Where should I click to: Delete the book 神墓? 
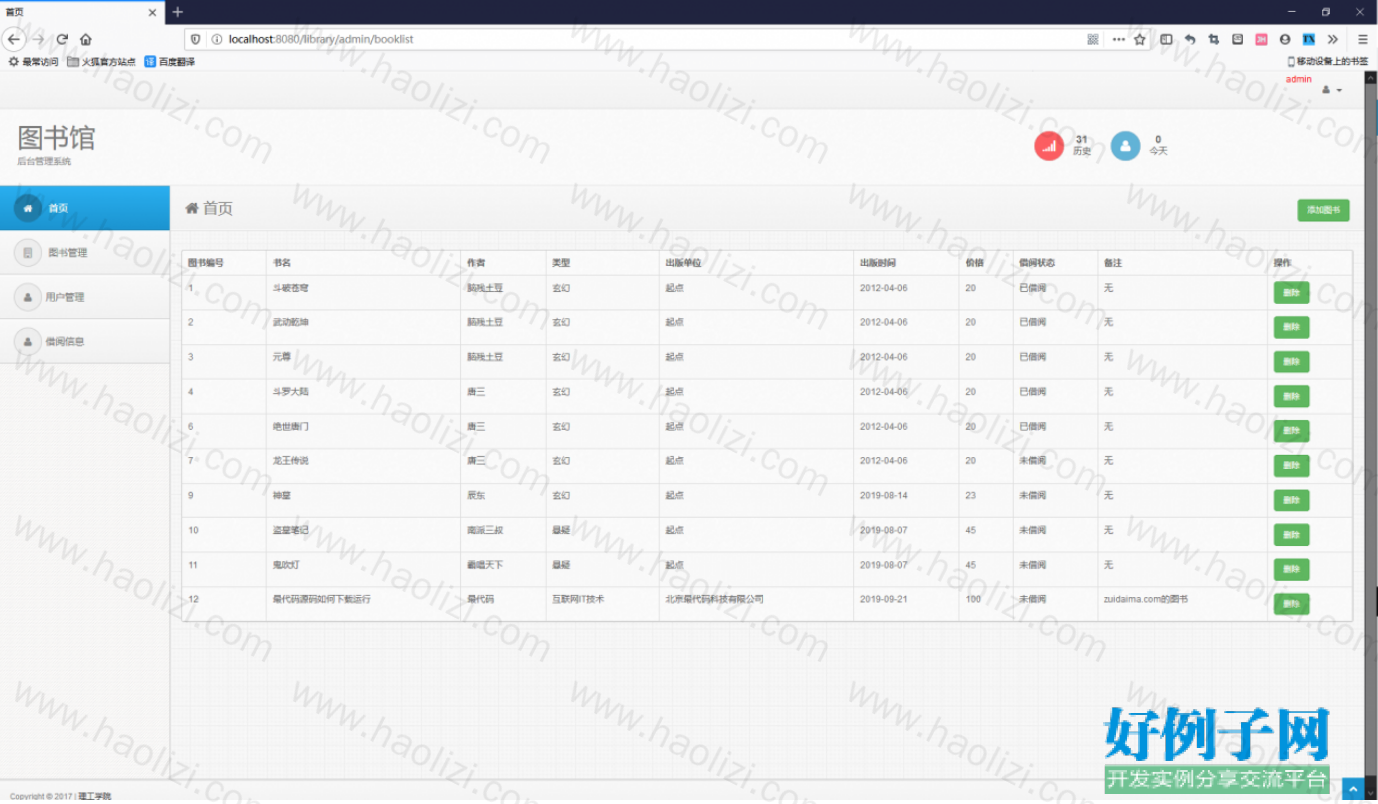pyautogui.click(x=1291, y=500)
